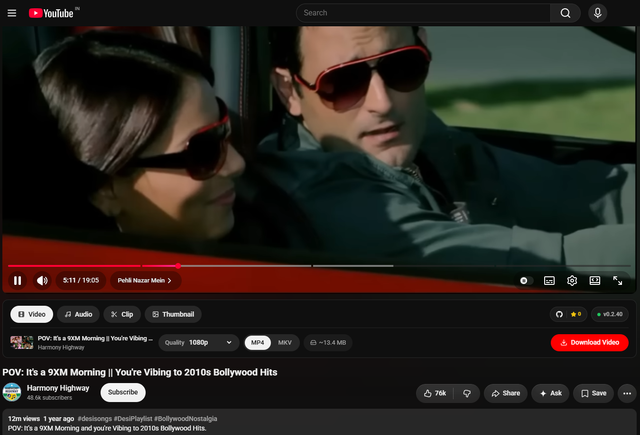Turn on subtitles captions
Image resolution: width=640 pixels, height=435 pixels.
pos(549,281)
